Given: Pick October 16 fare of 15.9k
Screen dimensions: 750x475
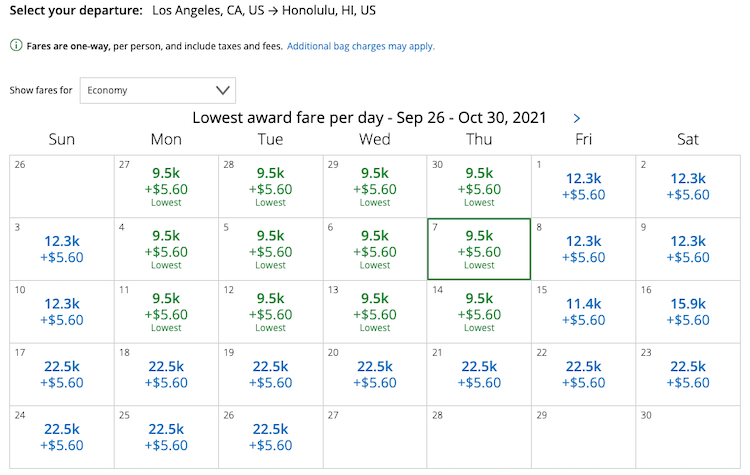Looking at the screenshot, I should coord(688,312).
